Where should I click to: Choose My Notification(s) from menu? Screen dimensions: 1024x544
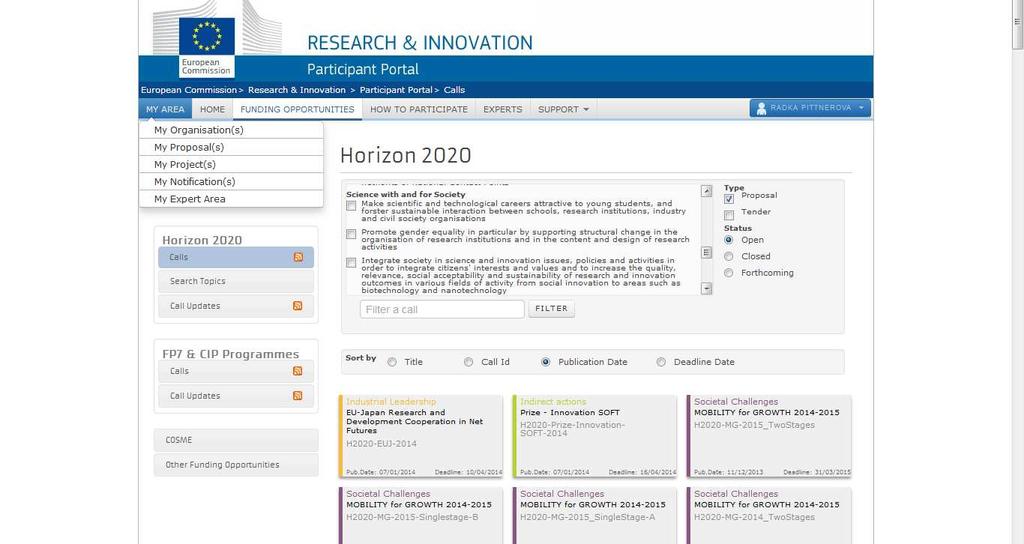pos(231,182)
